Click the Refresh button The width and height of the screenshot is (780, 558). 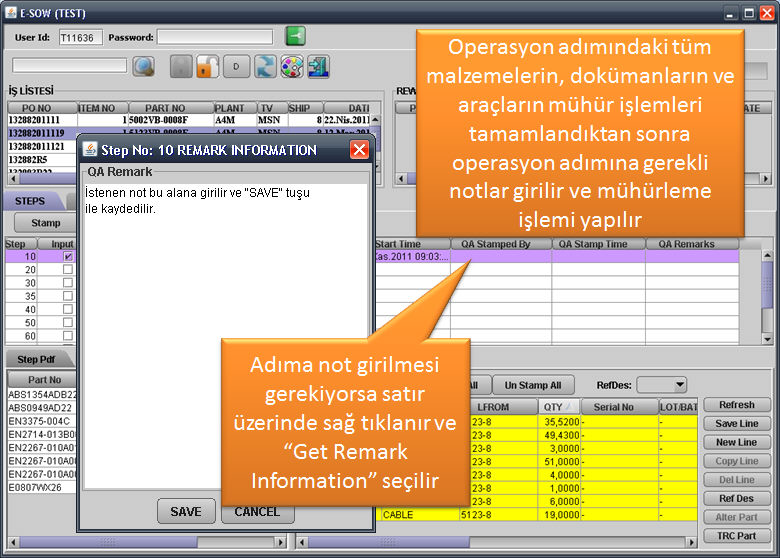click(737, 405)
